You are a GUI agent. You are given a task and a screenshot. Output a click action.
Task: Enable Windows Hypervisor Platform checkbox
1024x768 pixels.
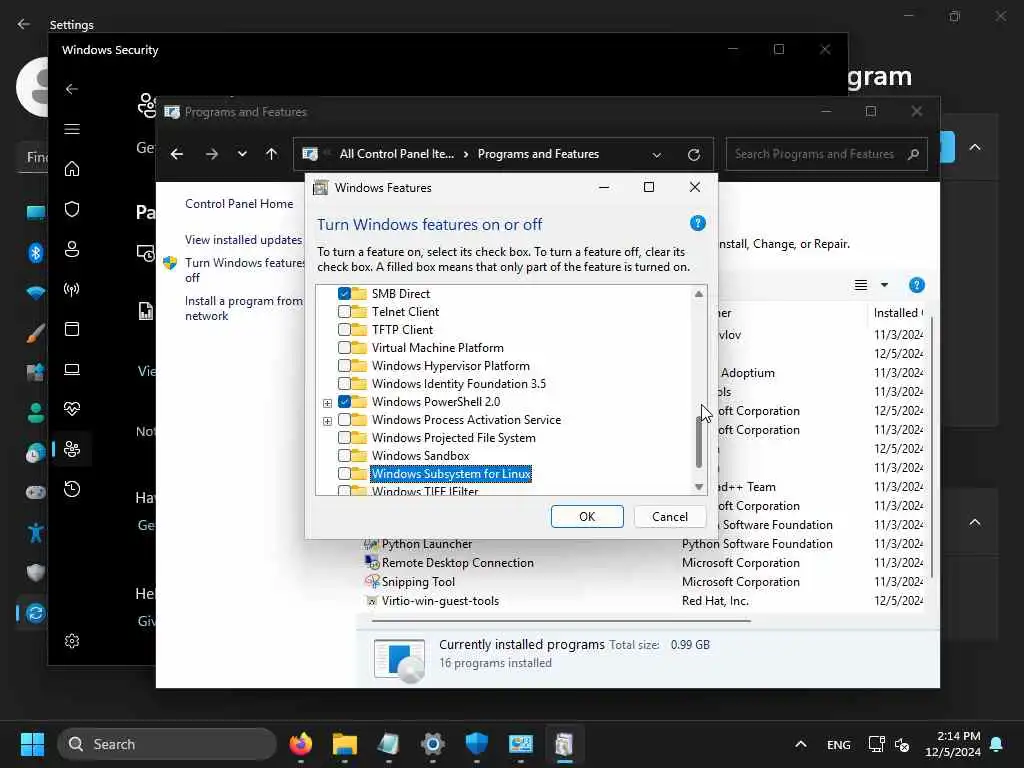tap(344, 366)
